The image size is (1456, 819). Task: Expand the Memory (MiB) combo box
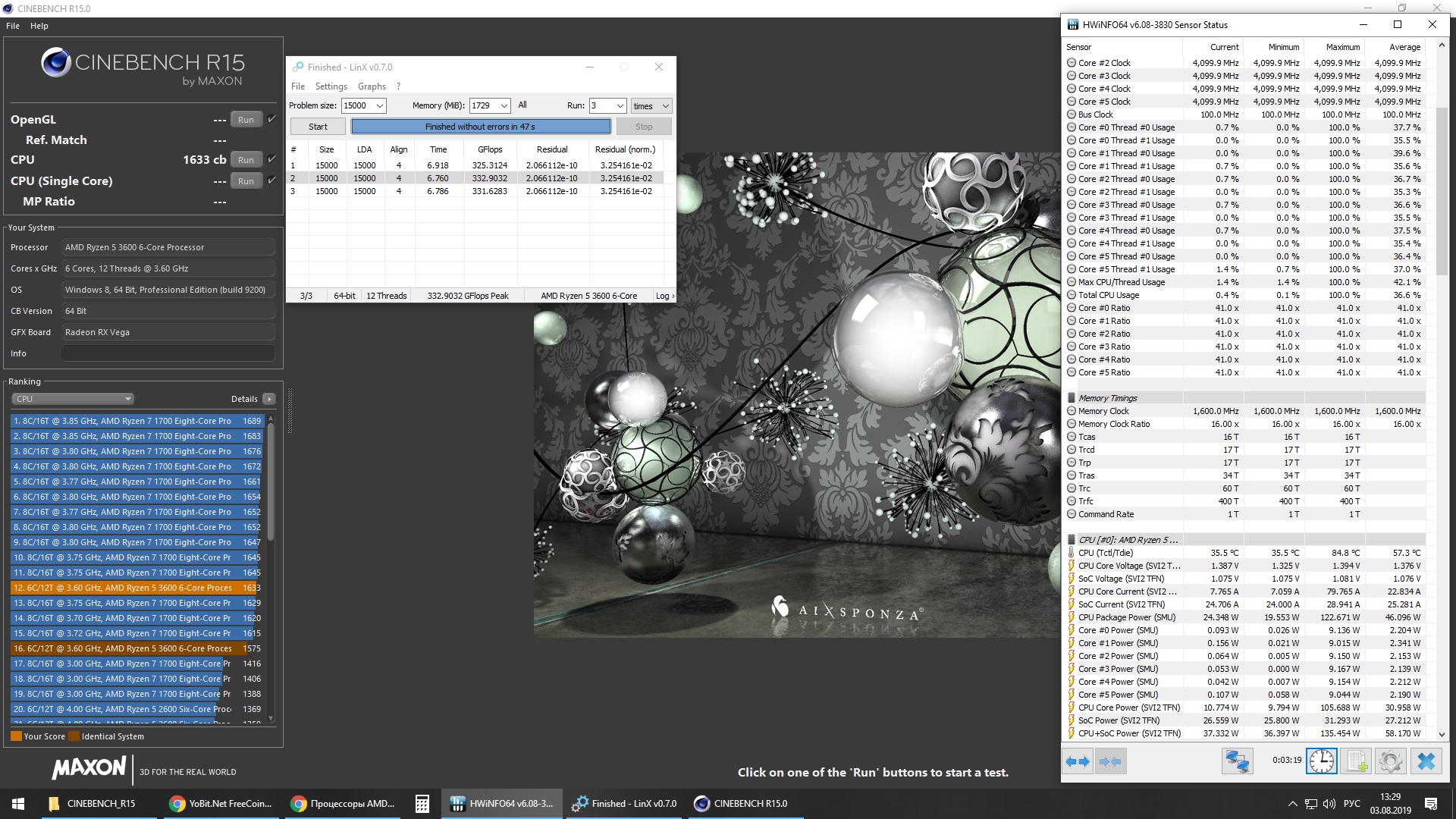click(x=504, y=106)
